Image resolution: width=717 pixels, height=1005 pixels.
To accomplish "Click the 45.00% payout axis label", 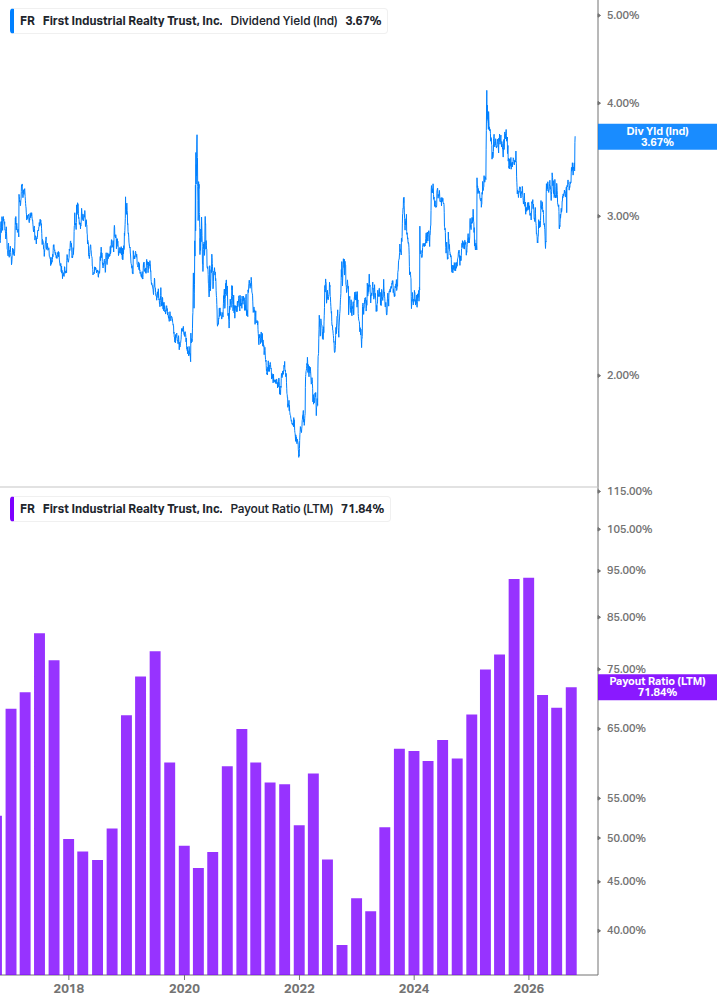I will [x=626, y=882].
